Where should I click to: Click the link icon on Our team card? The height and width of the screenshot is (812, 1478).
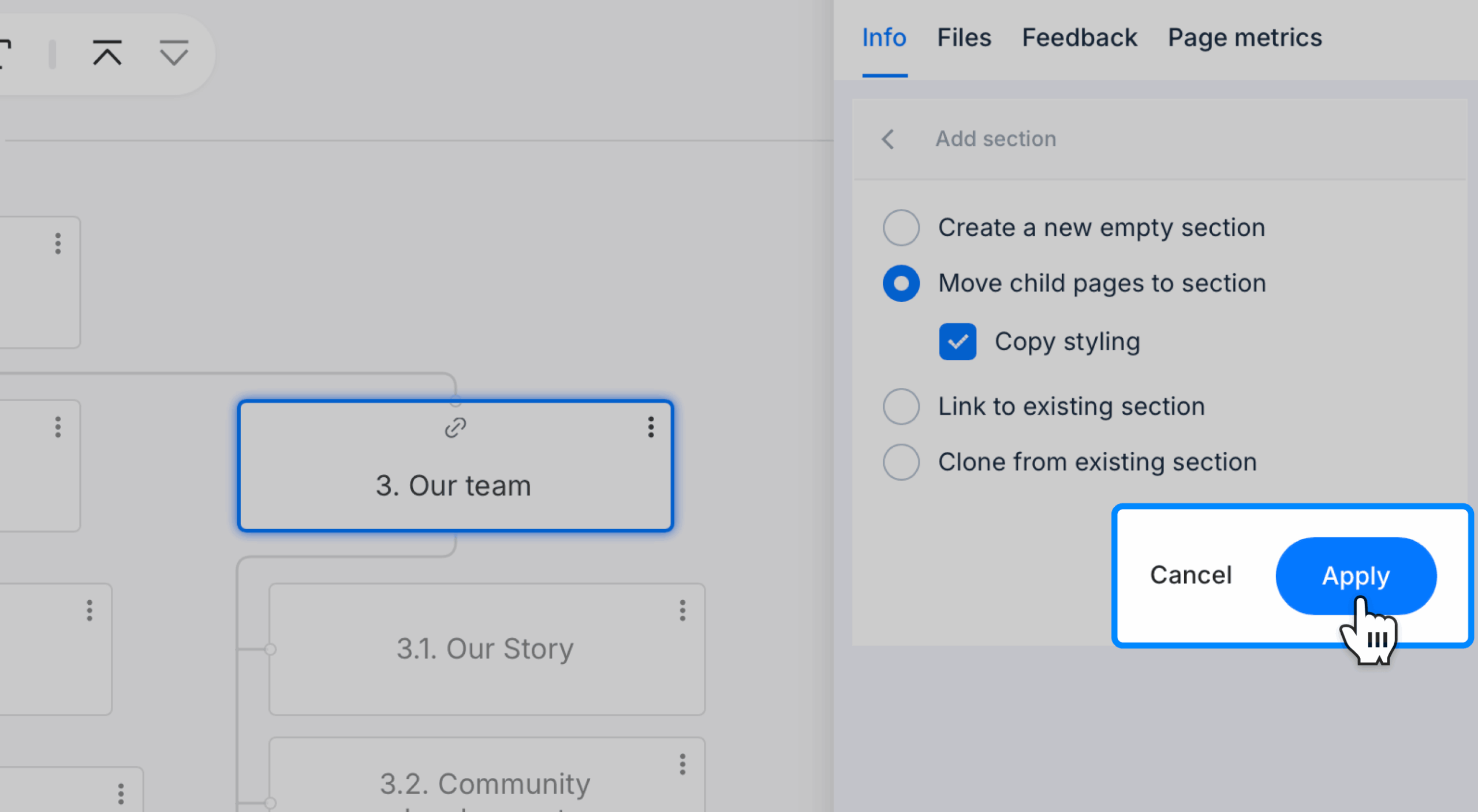(x=455, y=428)
